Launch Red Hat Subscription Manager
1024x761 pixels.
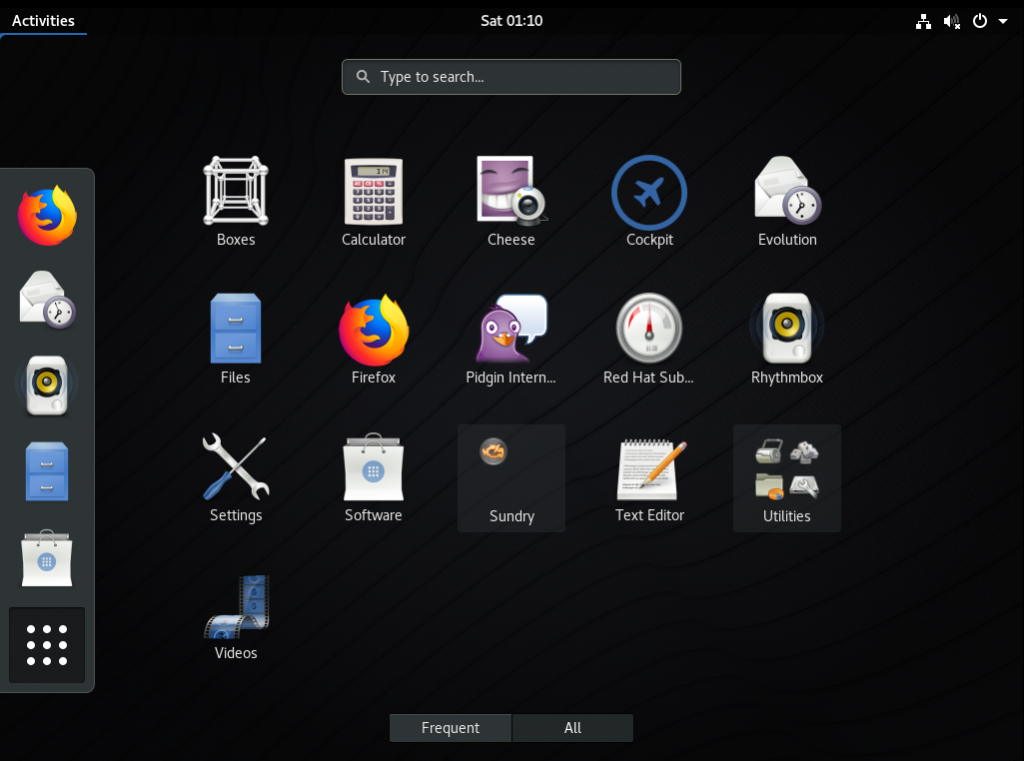pos(649,339)
